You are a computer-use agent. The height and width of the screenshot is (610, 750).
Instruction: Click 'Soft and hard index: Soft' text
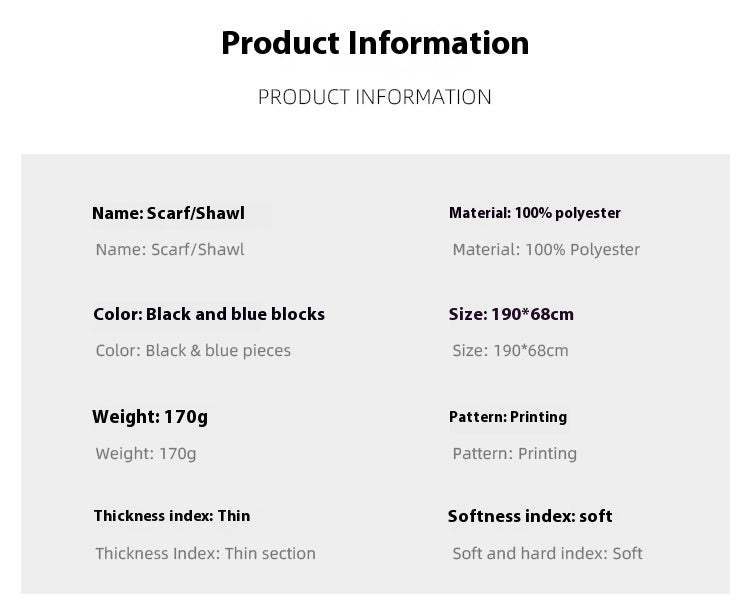click(547, 554)
